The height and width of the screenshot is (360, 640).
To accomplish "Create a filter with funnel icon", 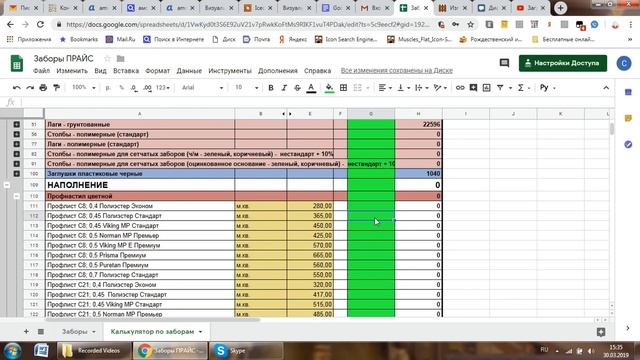I will point(500,88).
